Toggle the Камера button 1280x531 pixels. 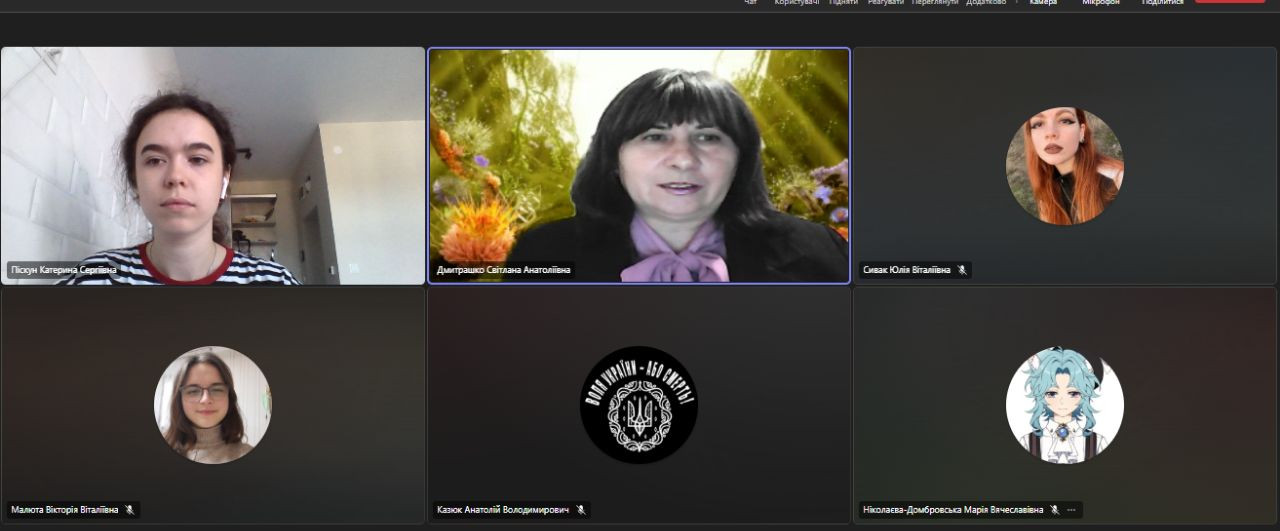click(1043, 3)
